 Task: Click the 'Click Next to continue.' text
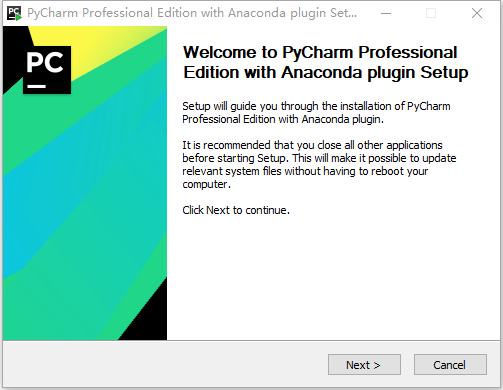point(236,210)
